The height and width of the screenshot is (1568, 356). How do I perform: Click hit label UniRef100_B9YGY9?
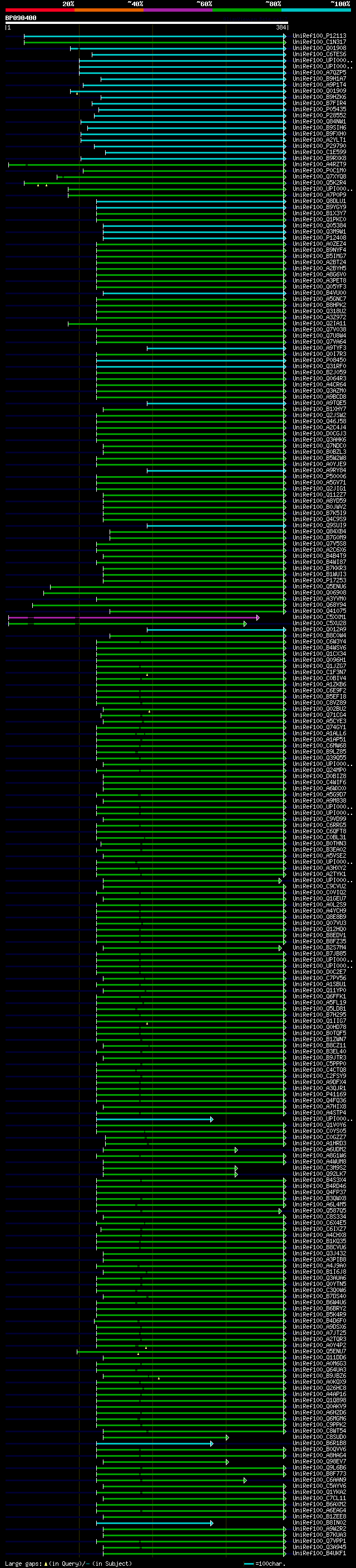(319, 207)
